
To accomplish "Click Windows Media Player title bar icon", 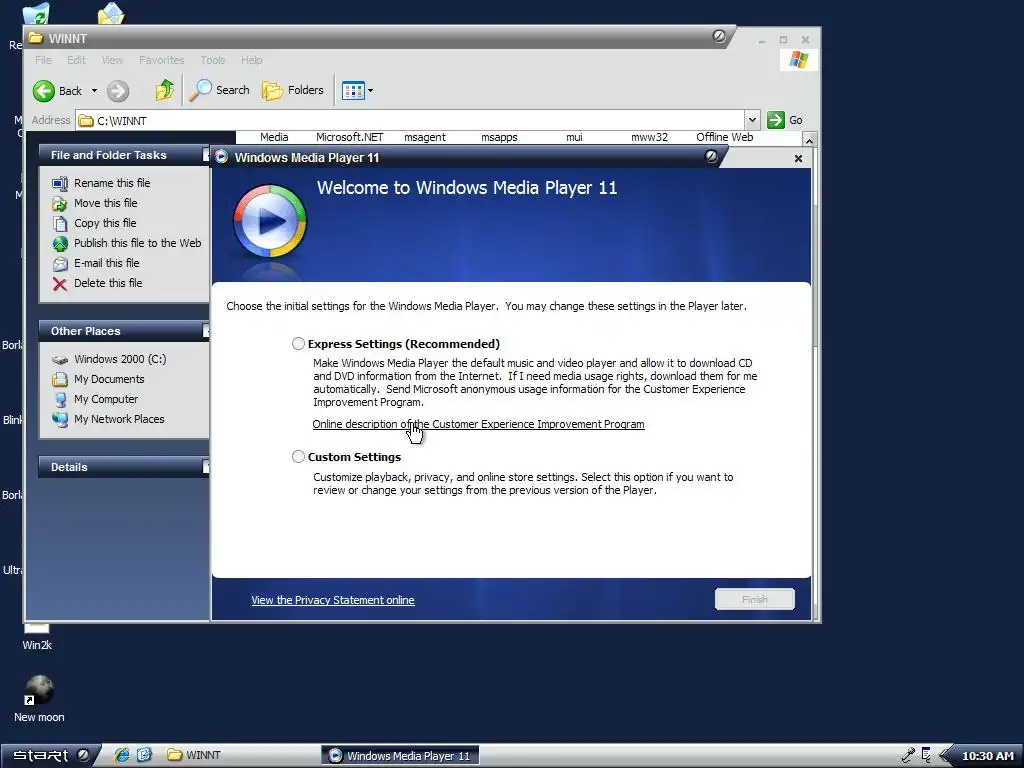I will tap(221, 157).
